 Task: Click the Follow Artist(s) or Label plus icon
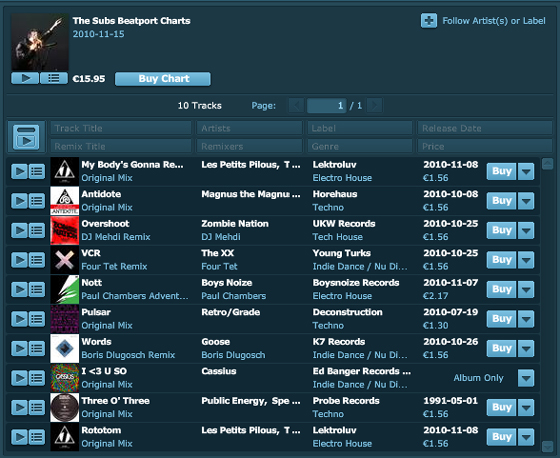pyautogui.click(x=429, y=21)
